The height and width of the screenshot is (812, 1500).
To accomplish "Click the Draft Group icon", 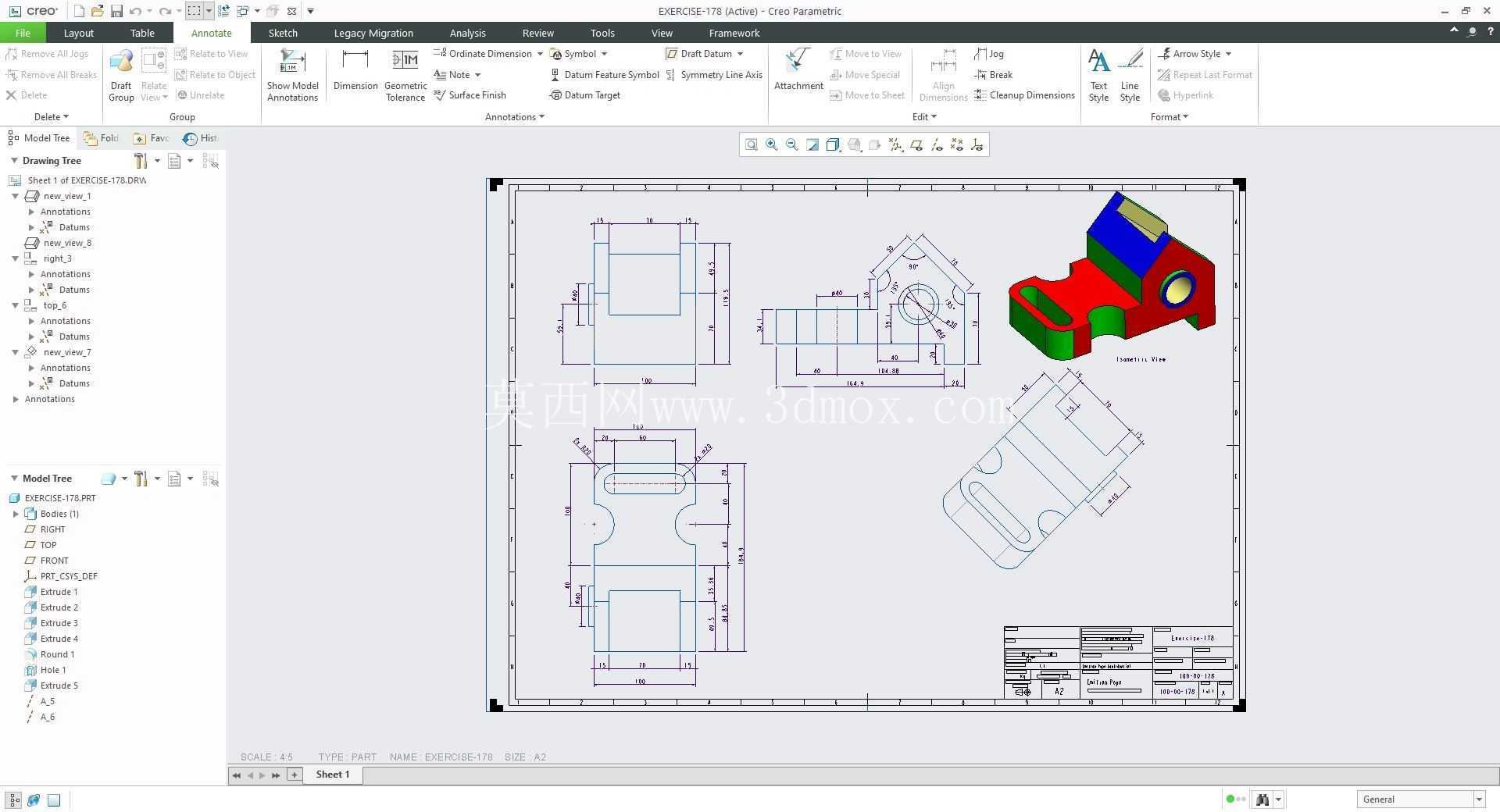I will tap(121, 76).
